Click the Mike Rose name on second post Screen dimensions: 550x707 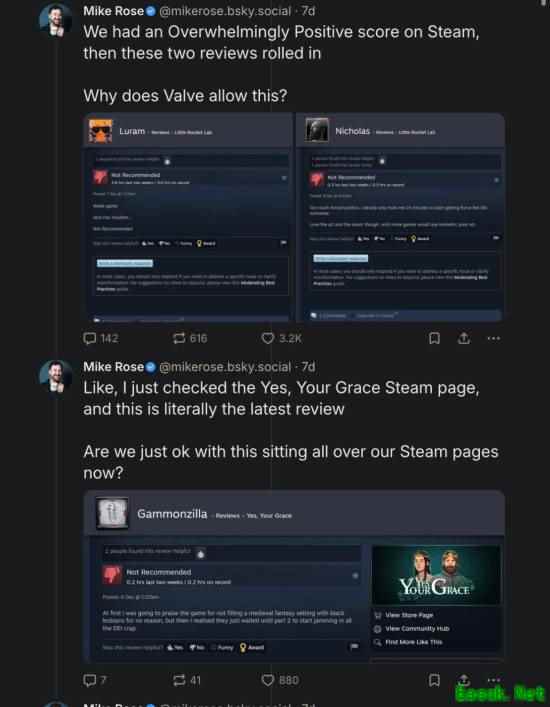pyautogui.click(x=114, y=367)
